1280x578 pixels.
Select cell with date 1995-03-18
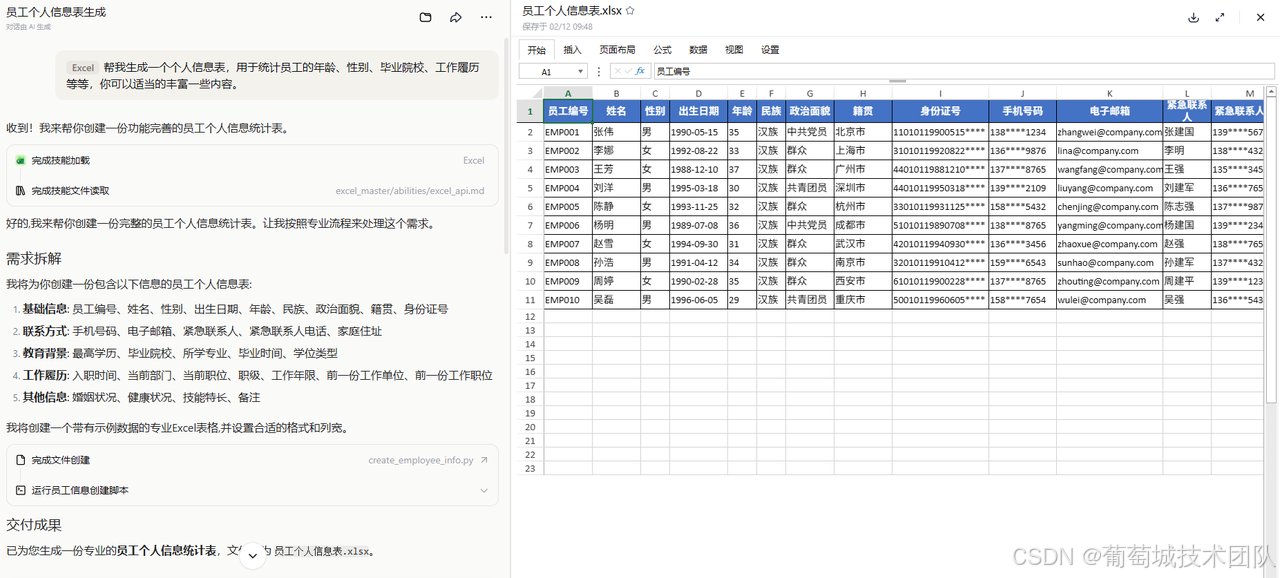point(698,187)
